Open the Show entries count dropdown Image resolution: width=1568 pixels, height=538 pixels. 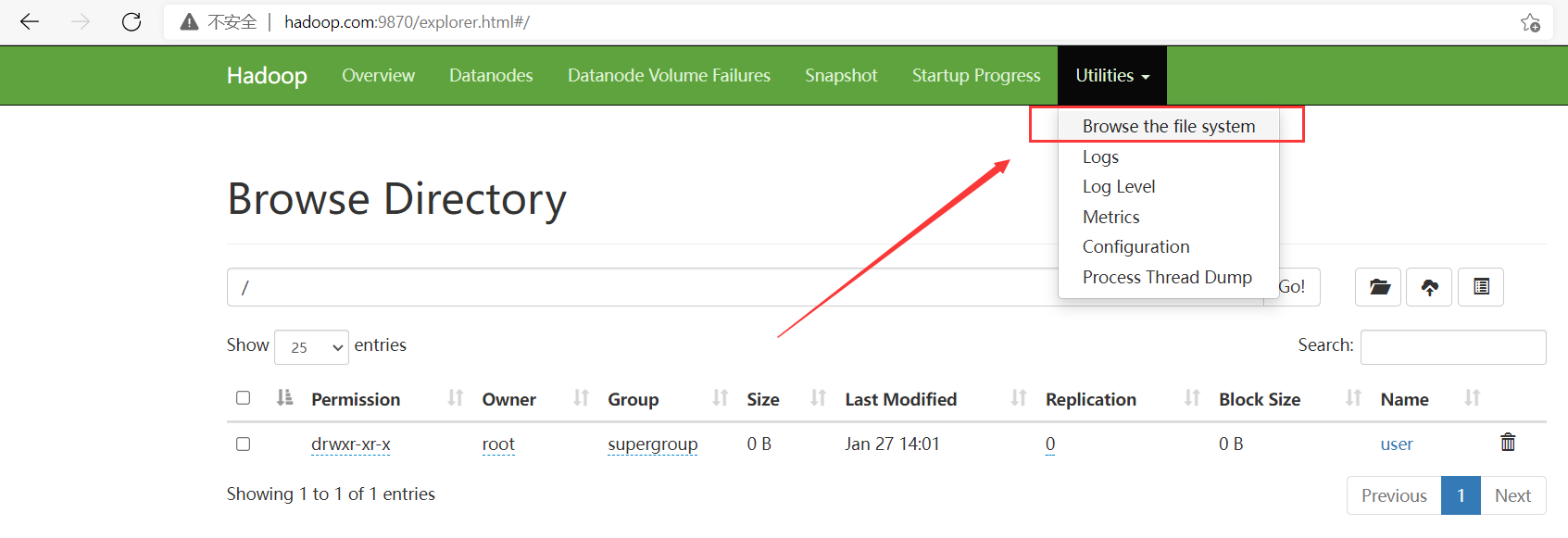[311, 347]
